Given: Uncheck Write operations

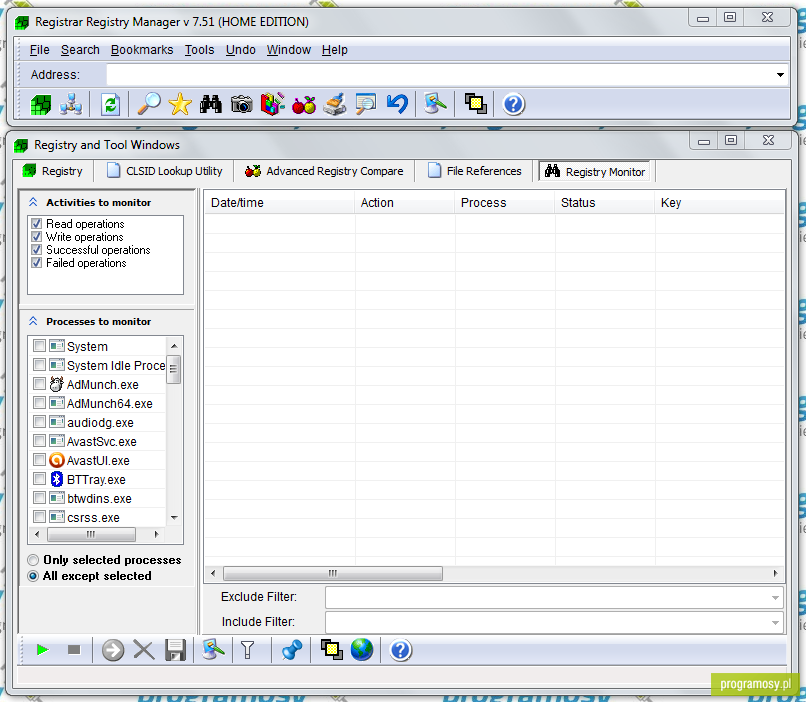Looking at the screenshot, I should click(x=36, y=236).
